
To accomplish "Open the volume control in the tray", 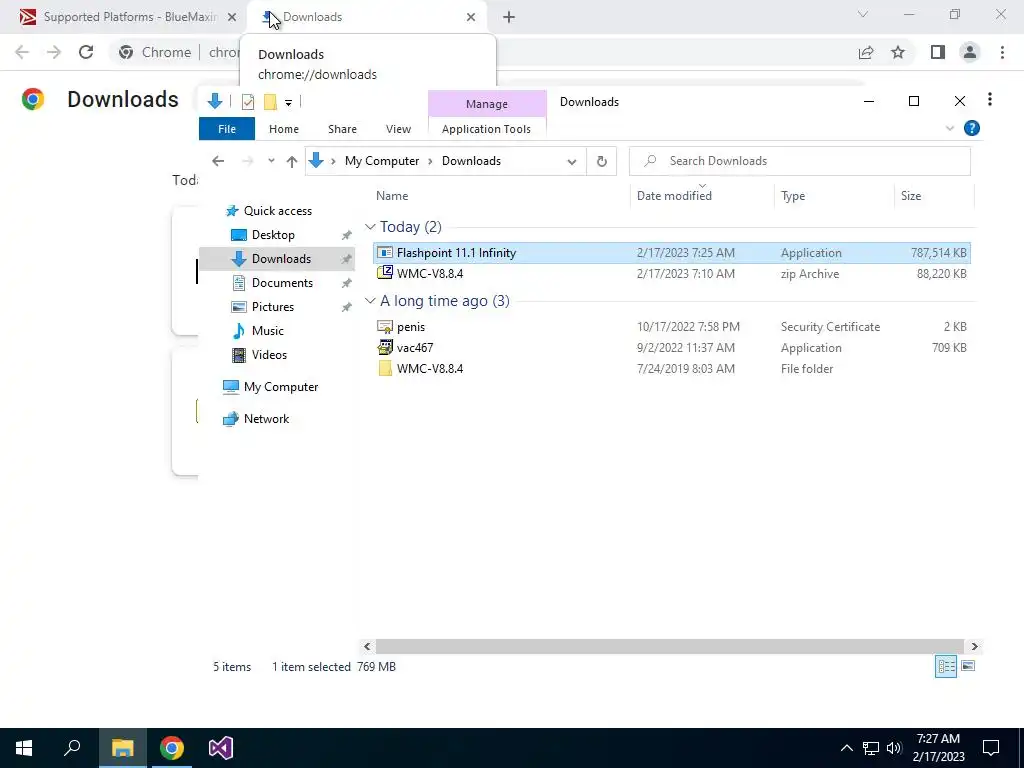I will (894, 748).
